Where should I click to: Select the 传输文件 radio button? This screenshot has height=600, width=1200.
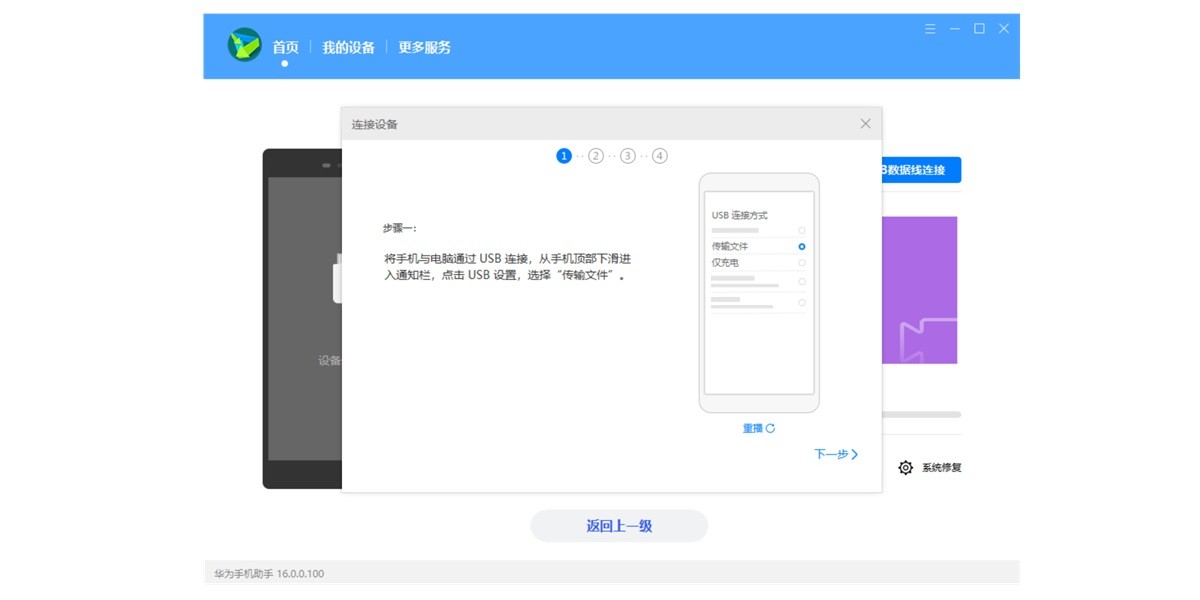(x=801, y=247)
